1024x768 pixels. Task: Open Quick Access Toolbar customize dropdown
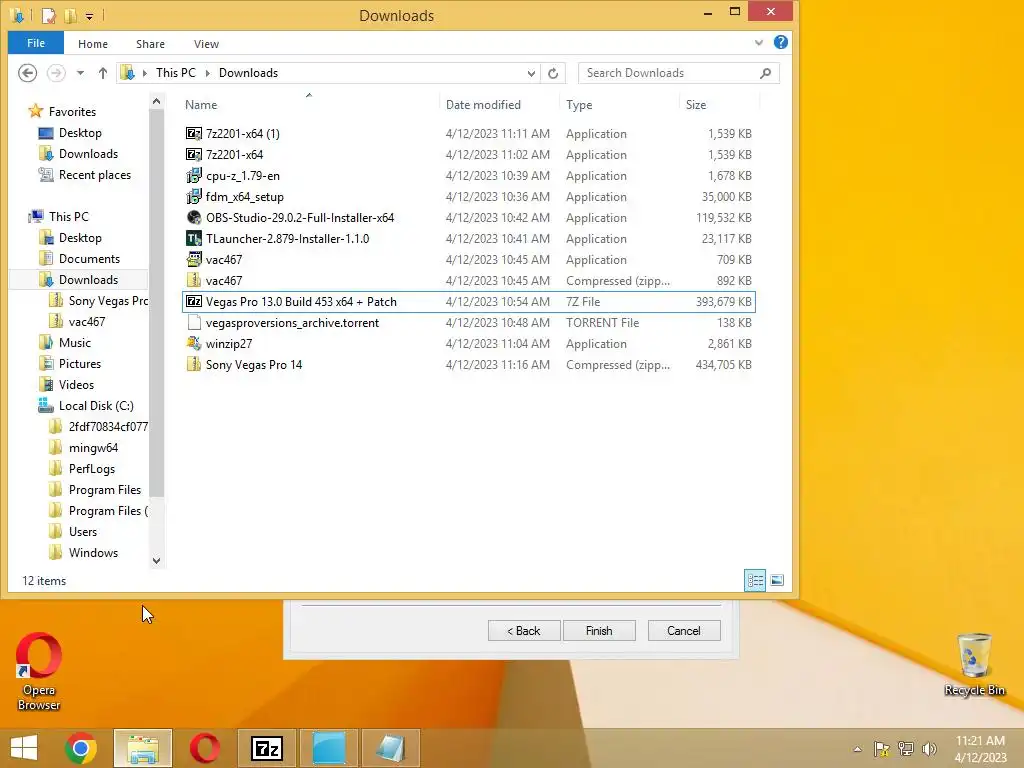pyautogui.click(x=89, y=16)
